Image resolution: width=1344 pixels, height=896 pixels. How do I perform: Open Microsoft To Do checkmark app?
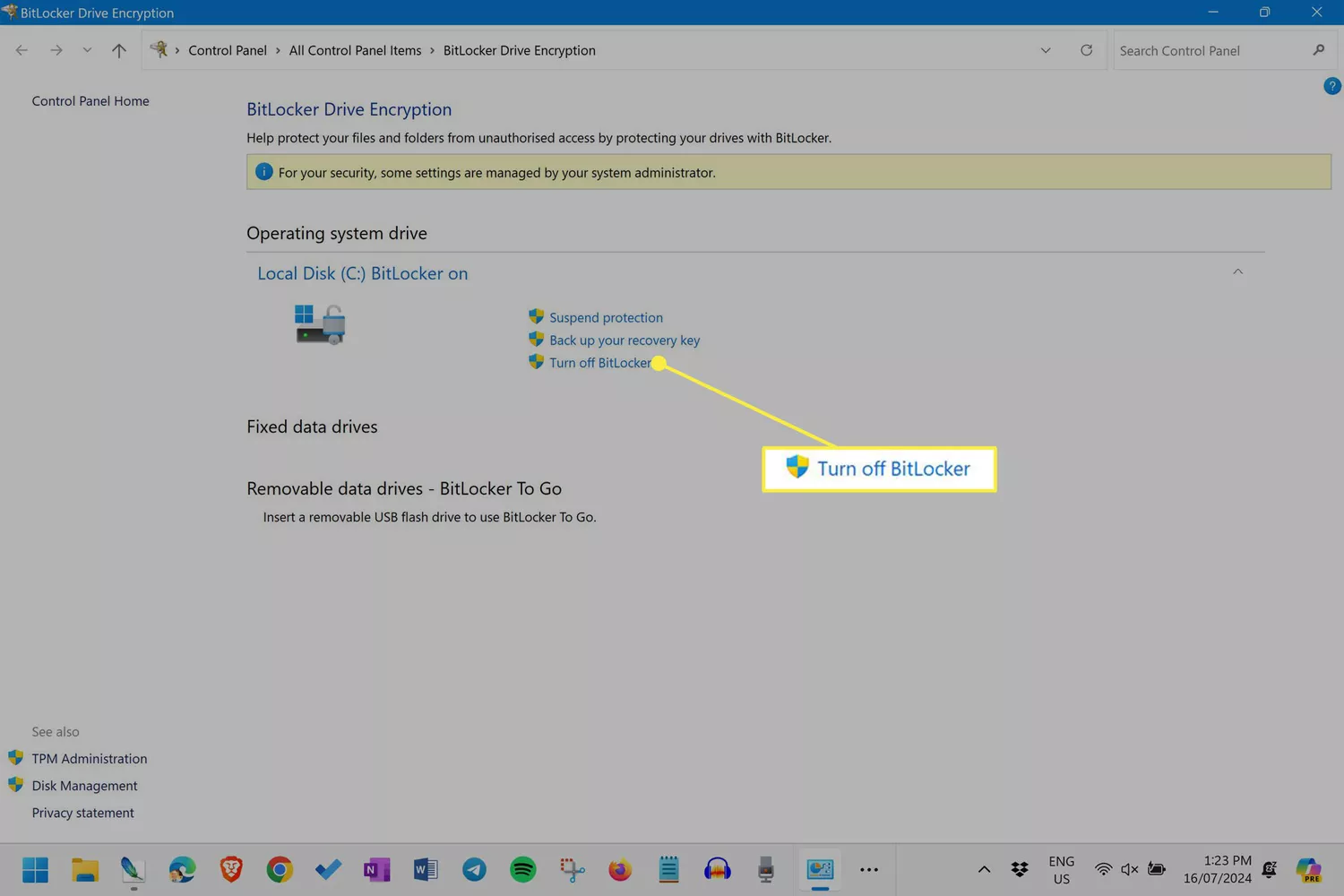click(x=328, y=869)
